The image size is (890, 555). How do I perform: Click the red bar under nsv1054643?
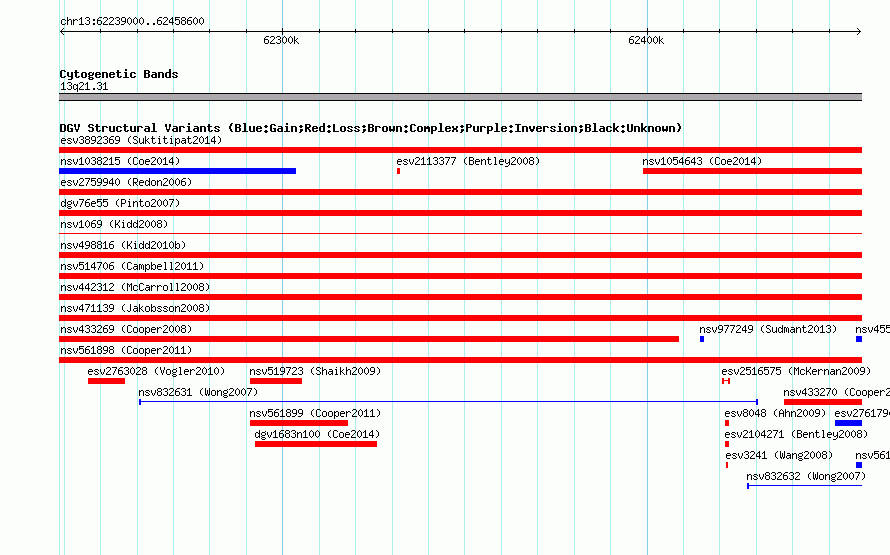tap(753, 171)
